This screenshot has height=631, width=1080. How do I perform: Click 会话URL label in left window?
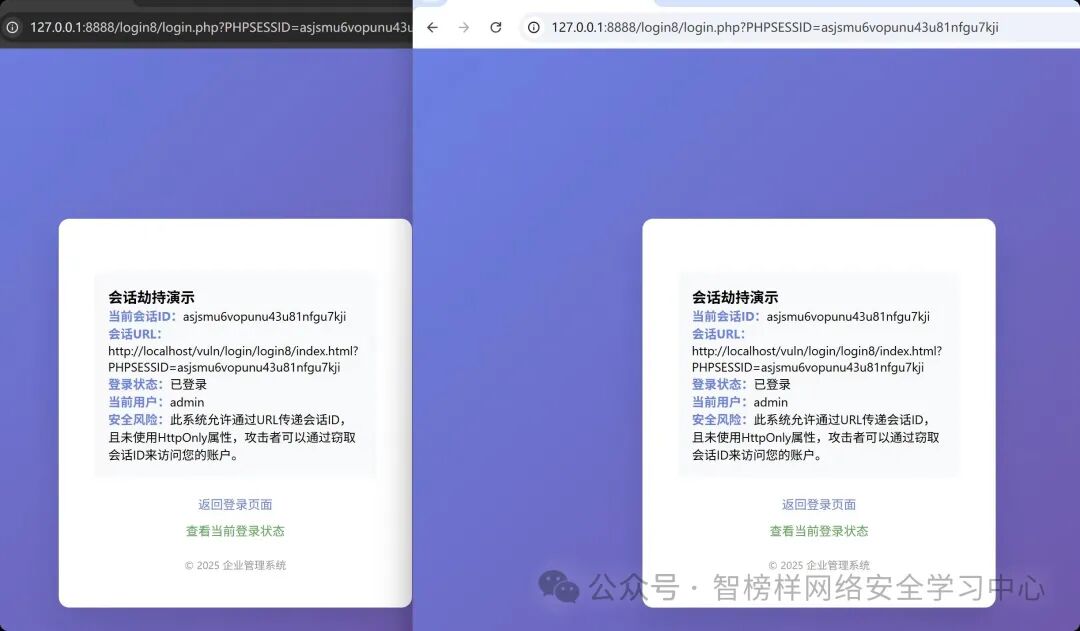[134, 334]
